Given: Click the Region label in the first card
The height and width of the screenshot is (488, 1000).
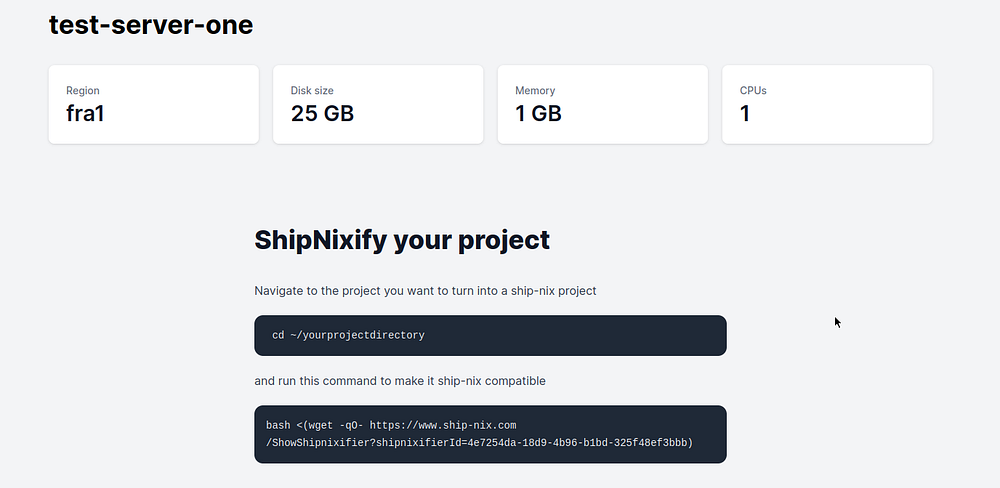Looking at the screenshot, I should point(83,91).
